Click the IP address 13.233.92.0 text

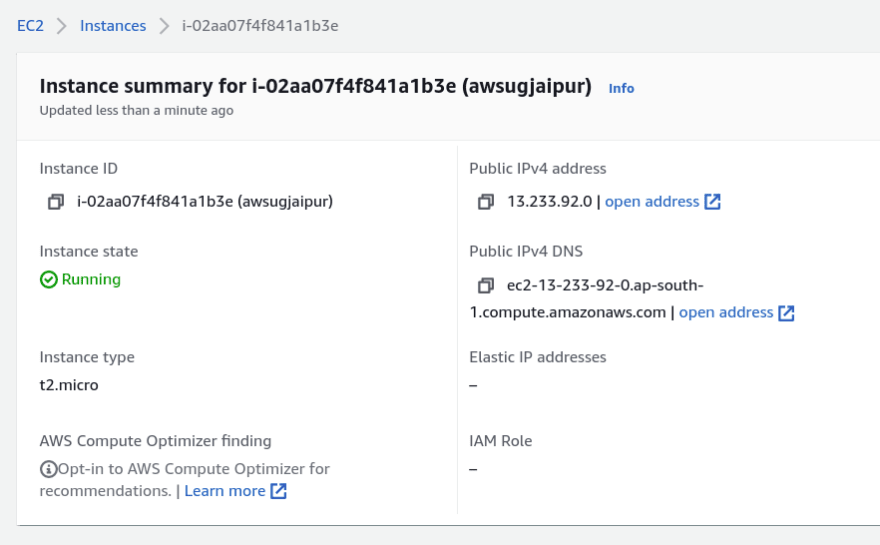click(x=549, y=201)
